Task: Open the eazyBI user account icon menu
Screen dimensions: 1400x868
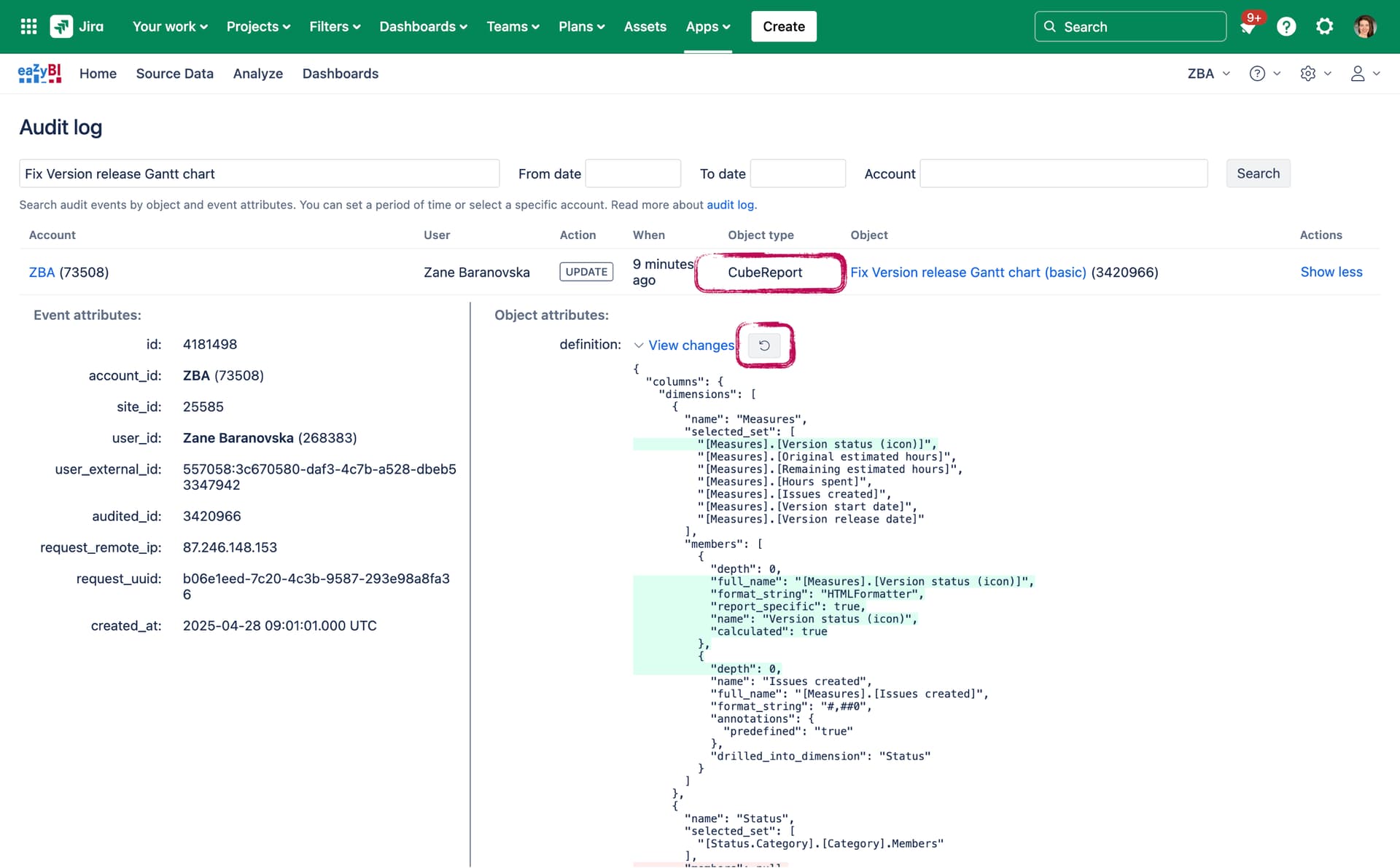Action: [1365, 74]
